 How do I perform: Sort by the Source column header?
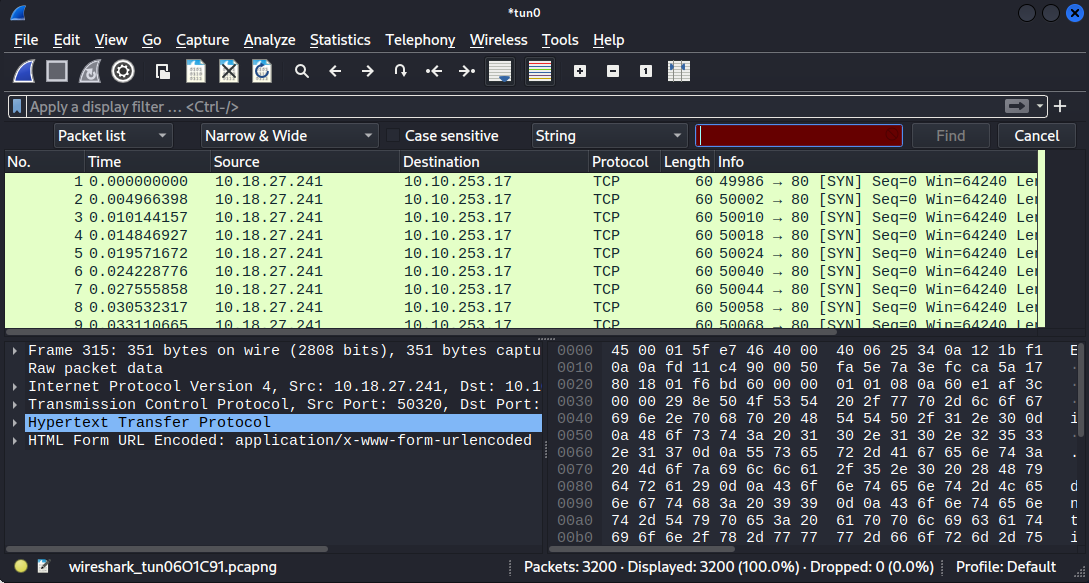coord(305,162)
